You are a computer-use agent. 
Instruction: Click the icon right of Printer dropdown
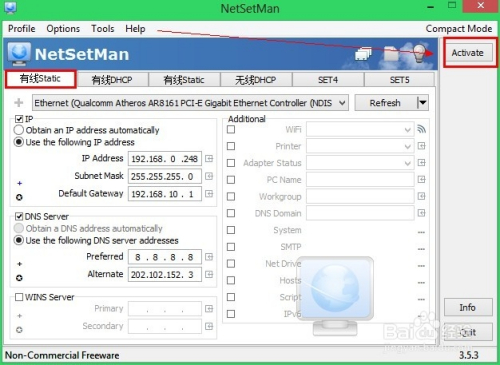(x=421, y=146)
